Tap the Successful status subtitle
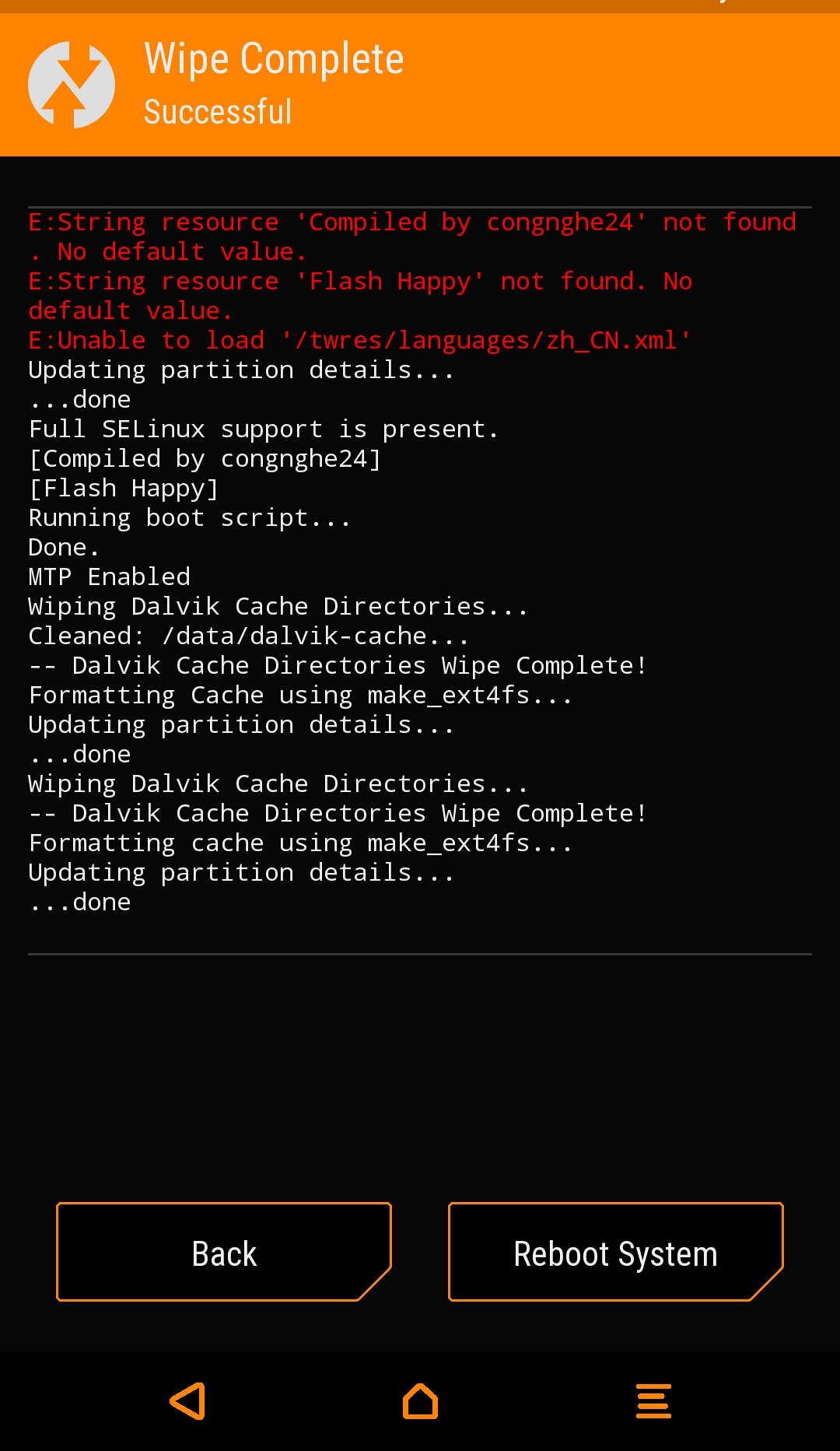The height and width of the screenshot is (1451, 840). [x=218, y=112]
